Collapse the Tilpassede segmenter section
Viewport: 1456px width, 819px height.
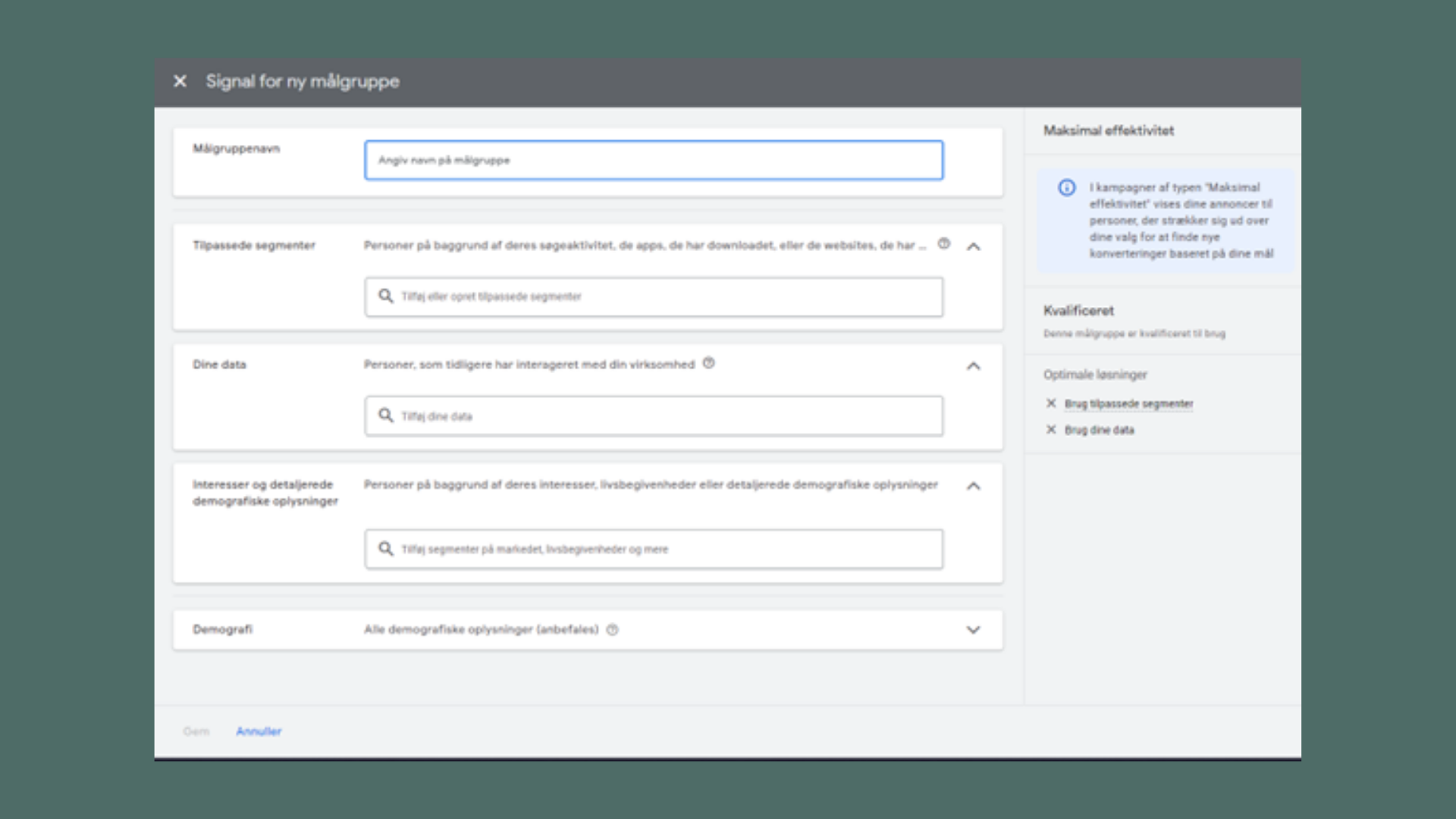click(974, 246)
